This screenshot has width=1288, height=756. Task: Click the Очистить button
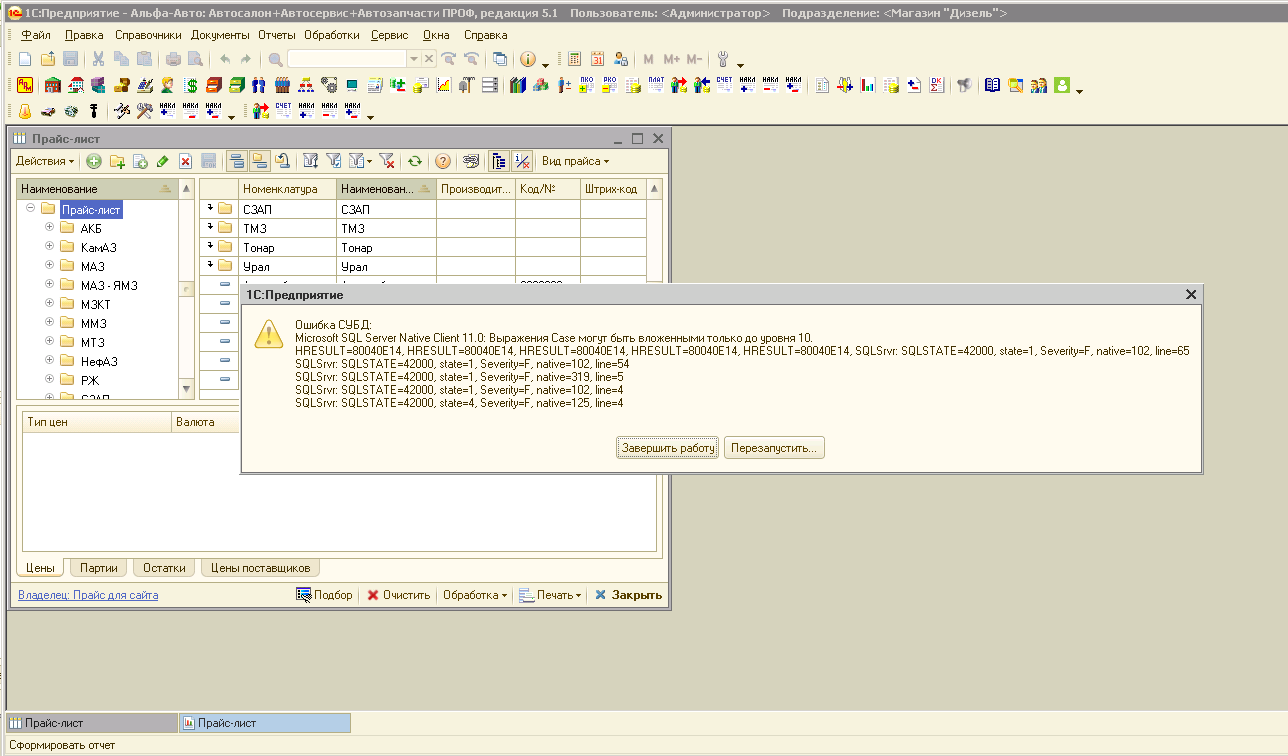pos(398,595)
